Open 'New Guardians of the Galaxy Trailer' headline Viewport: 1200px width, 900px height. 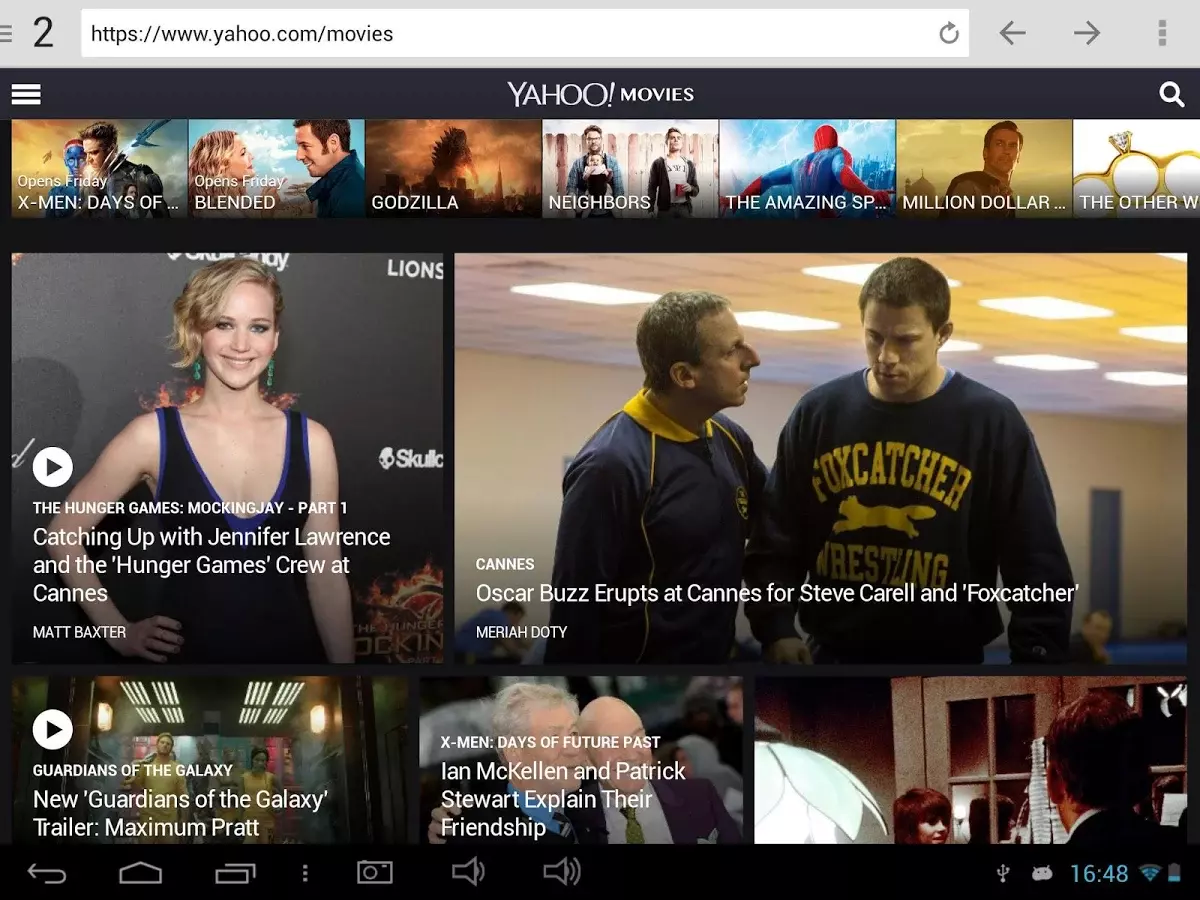tap(181, 813)
